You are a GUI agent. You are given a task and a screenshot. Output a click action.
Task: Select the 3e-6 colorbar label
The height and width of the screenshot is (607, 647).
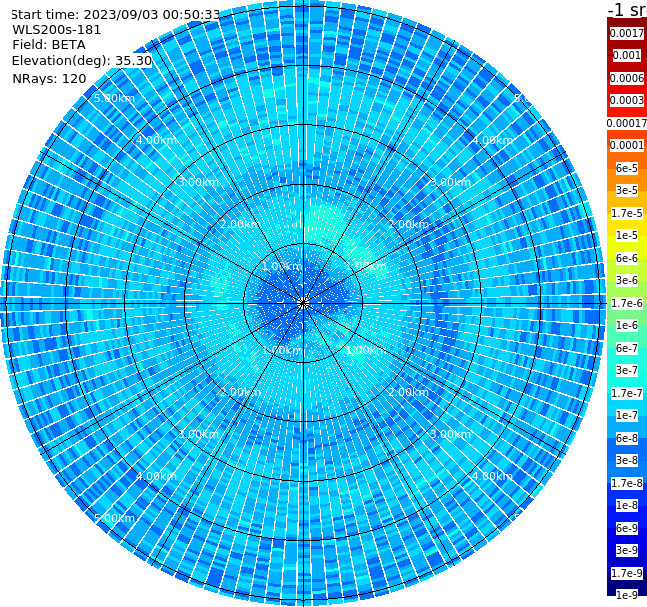[x=627, y=280]
